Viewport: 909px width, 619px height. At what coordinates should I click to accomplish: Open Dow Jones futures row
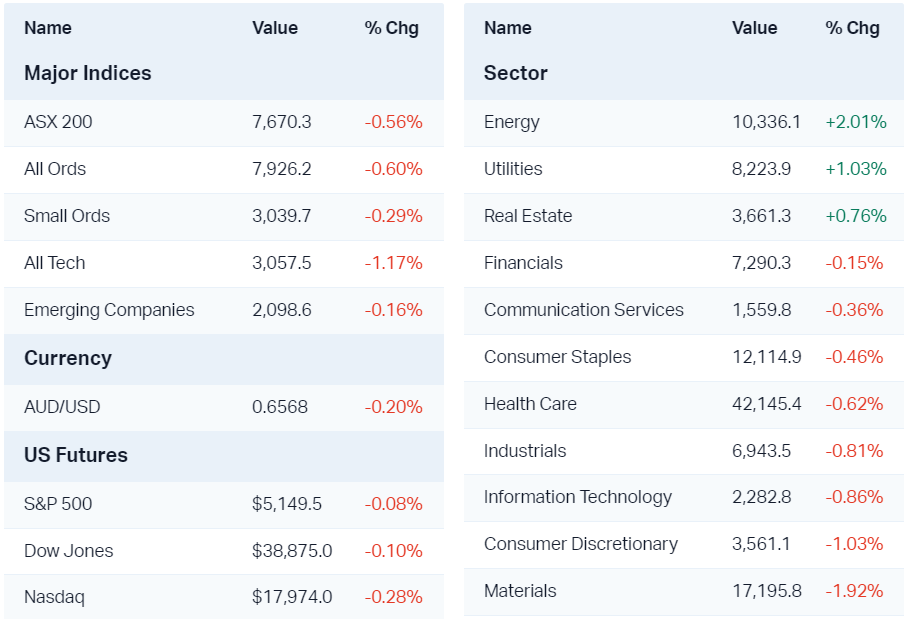tap(68, 551)
